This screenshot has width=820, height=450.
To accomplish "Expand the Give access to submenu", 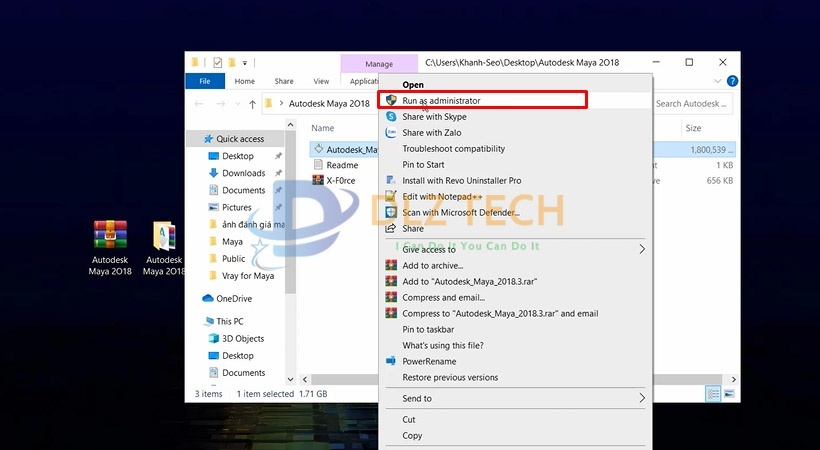I will click(642, 249).
